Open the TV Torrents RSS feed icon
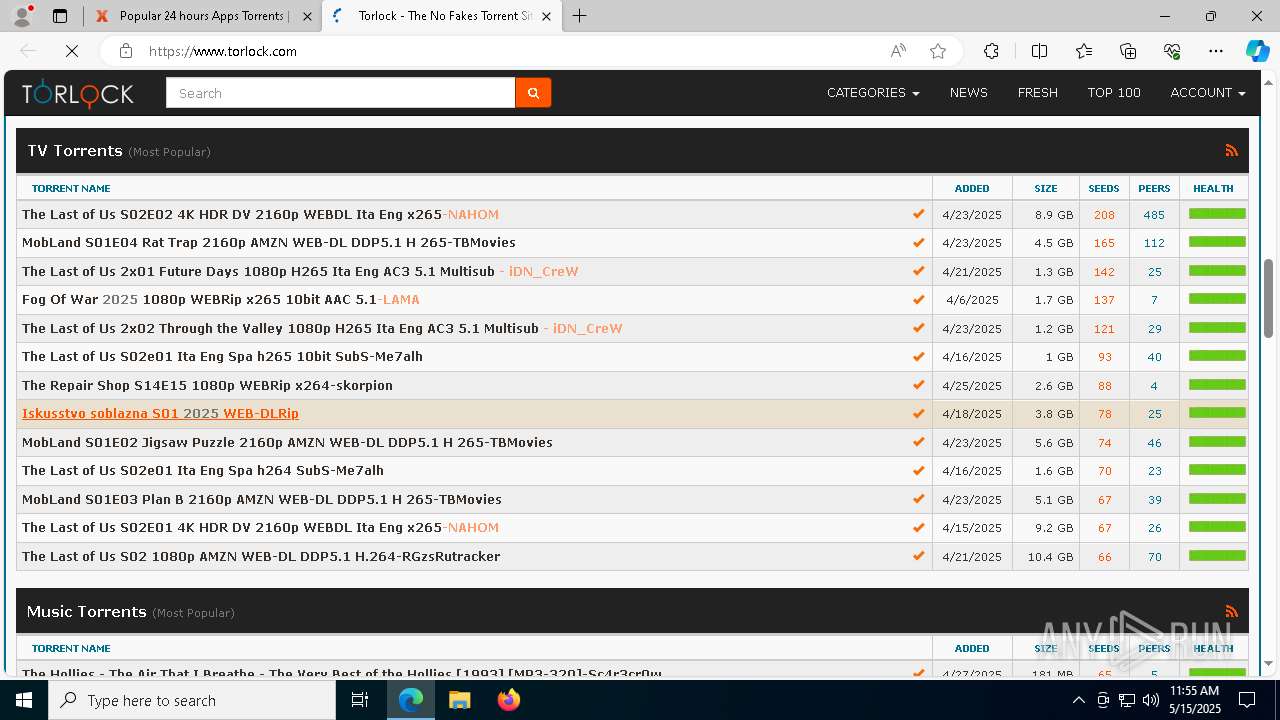1280x720 pixels. (1231, 151)
